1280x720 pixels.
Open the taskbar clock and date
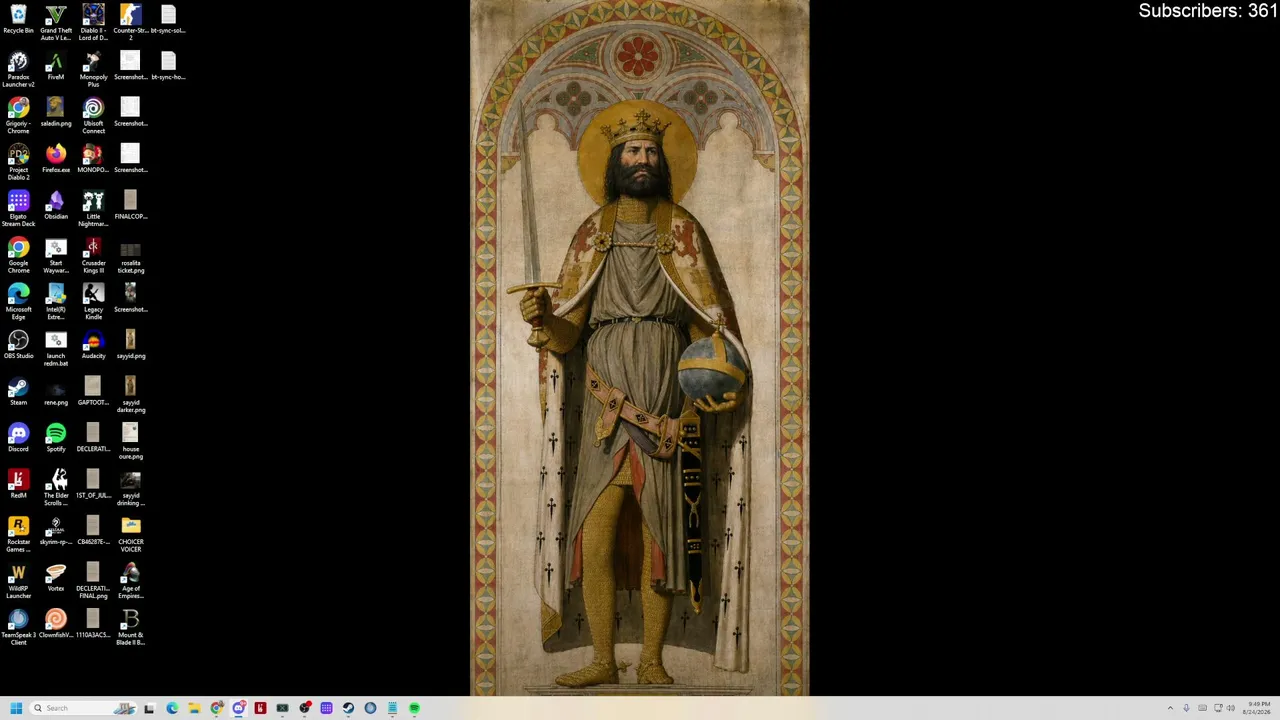tap(1259, 708)
